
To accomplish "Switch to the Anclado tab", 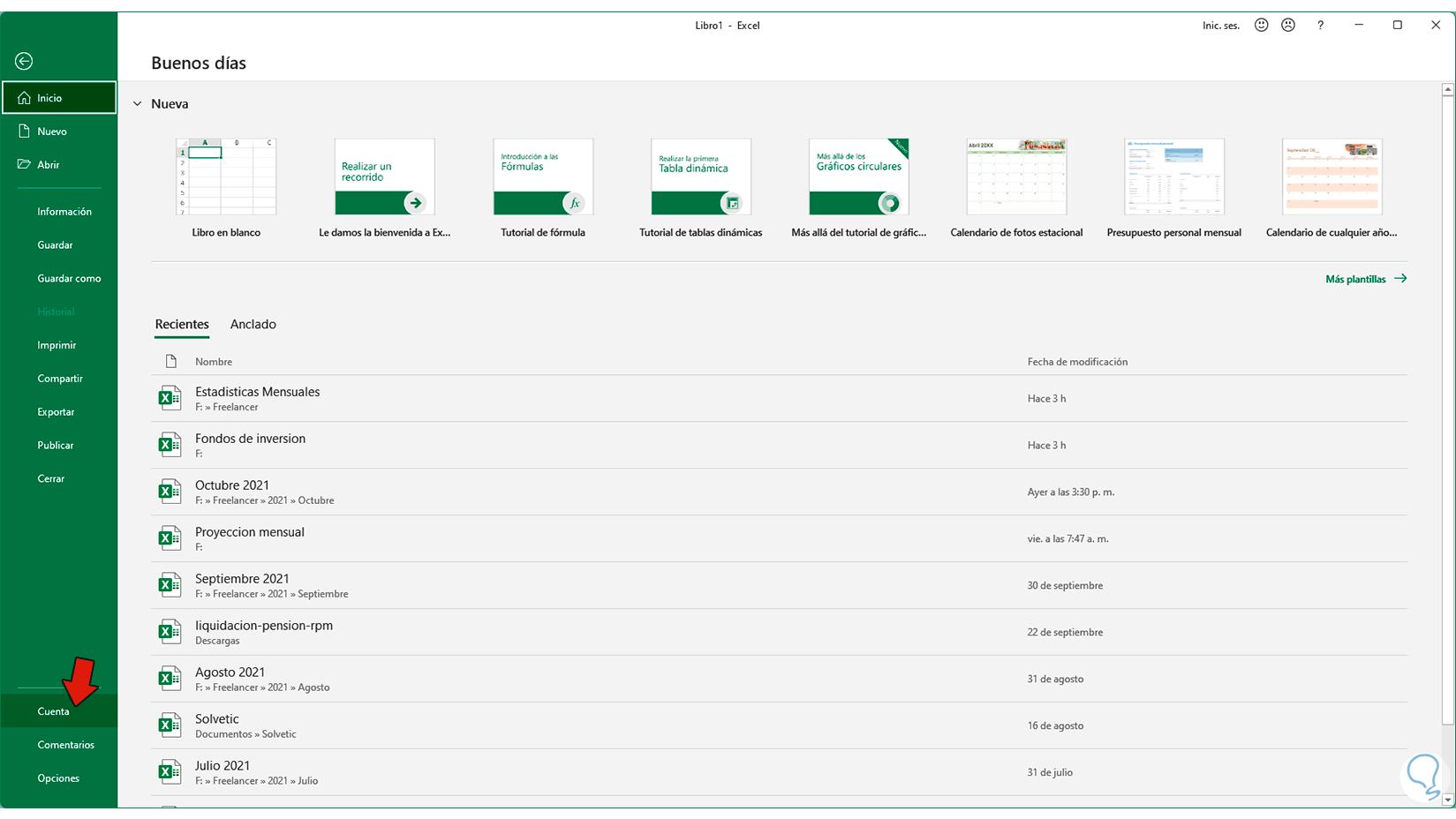I will pos(253,324).
